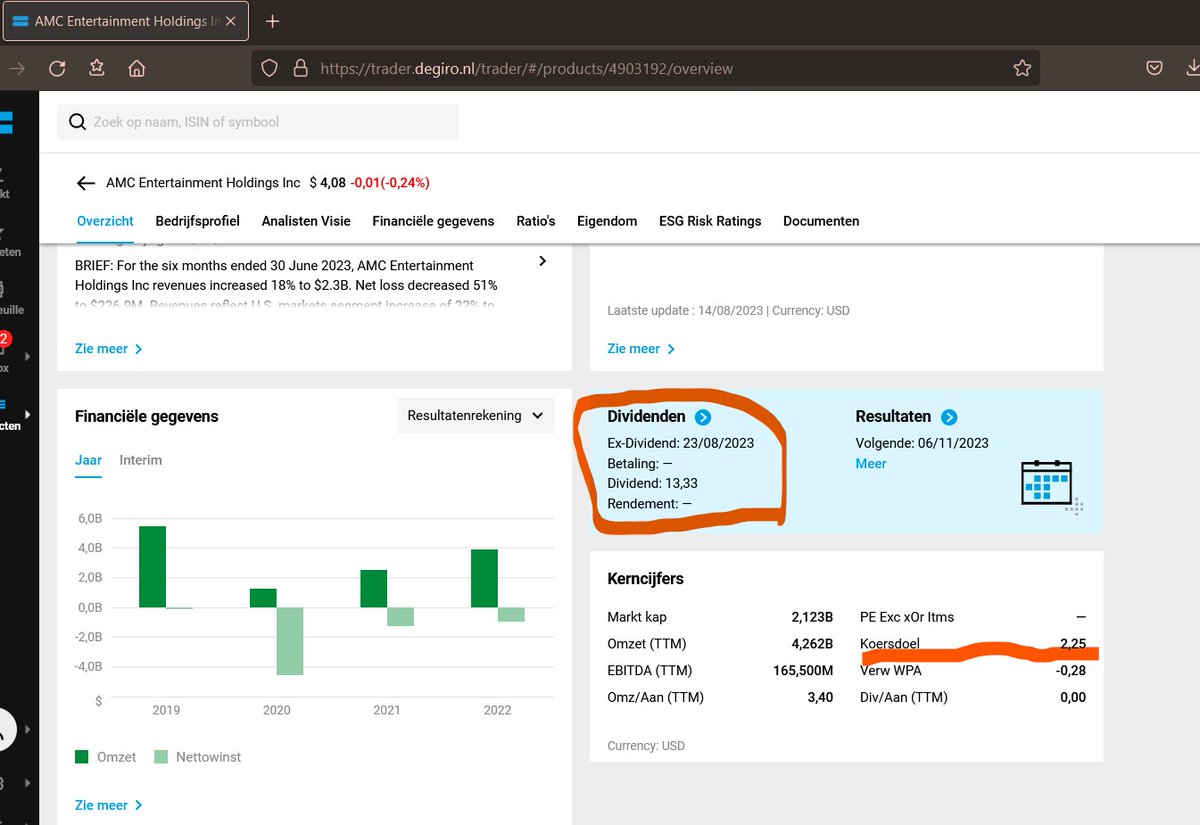Click the search magnifier icon
The image size is (1200, 825).
(77, 122)
